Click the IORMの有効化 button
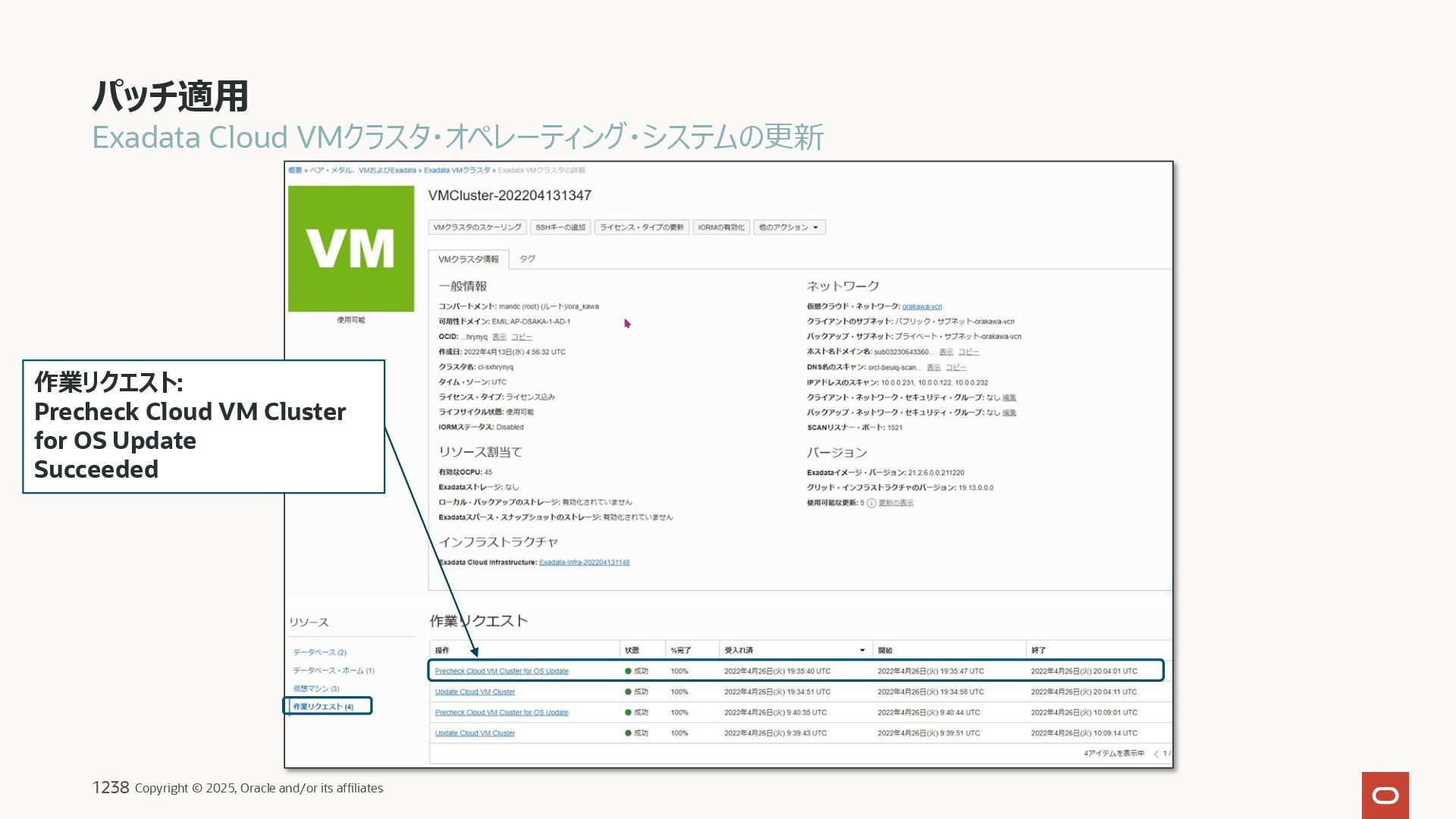Image resolution: width=1456 pixels, height=819 pixels. click(720, 227)
